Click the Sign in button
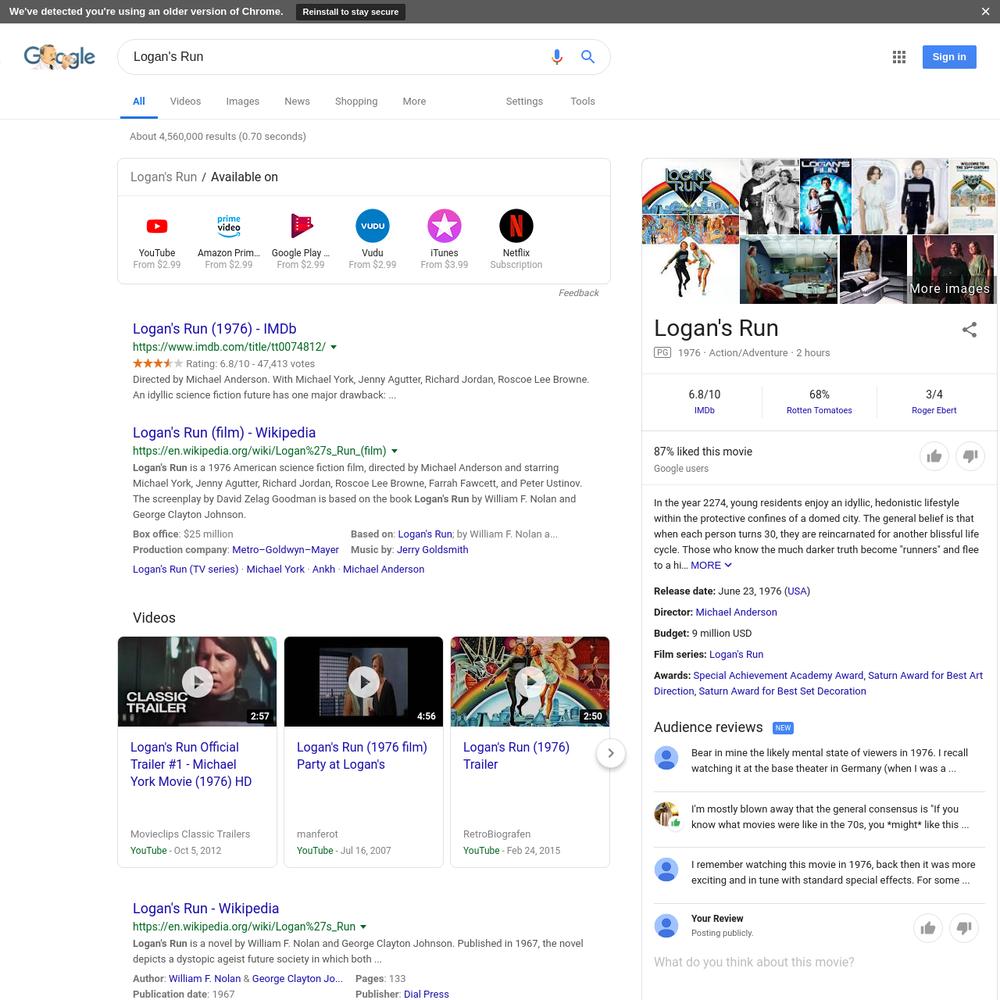 (949, 57)
